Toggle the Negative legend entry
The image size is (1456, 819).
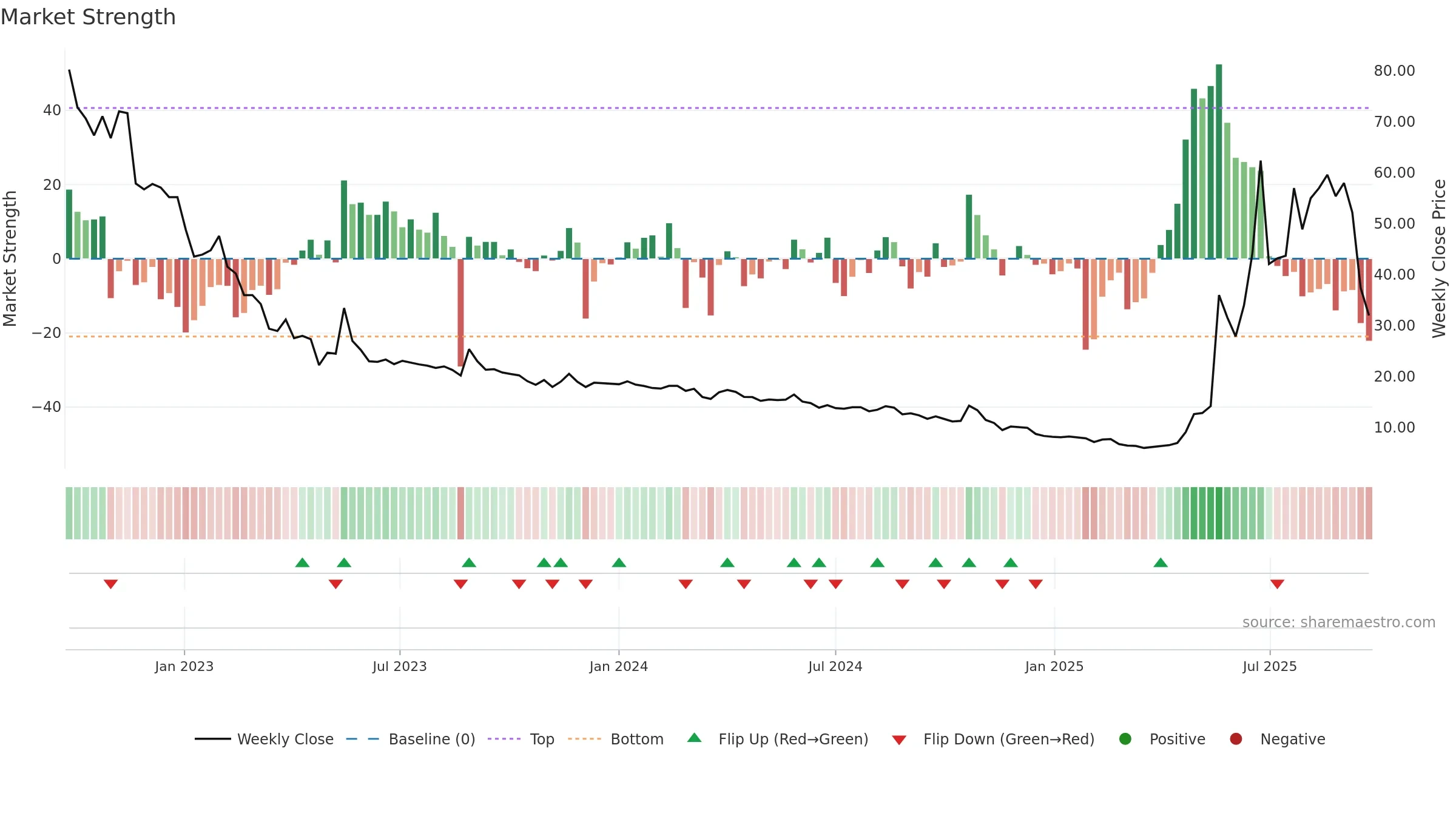(1277, 739)
